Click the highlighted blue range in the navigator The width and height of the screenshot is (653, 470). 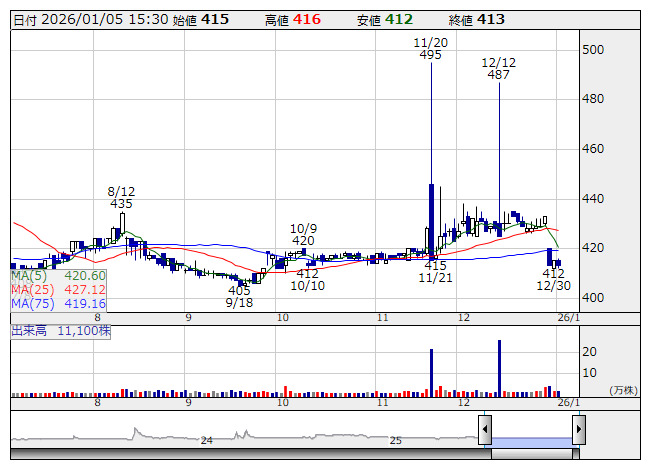[531, 441]
